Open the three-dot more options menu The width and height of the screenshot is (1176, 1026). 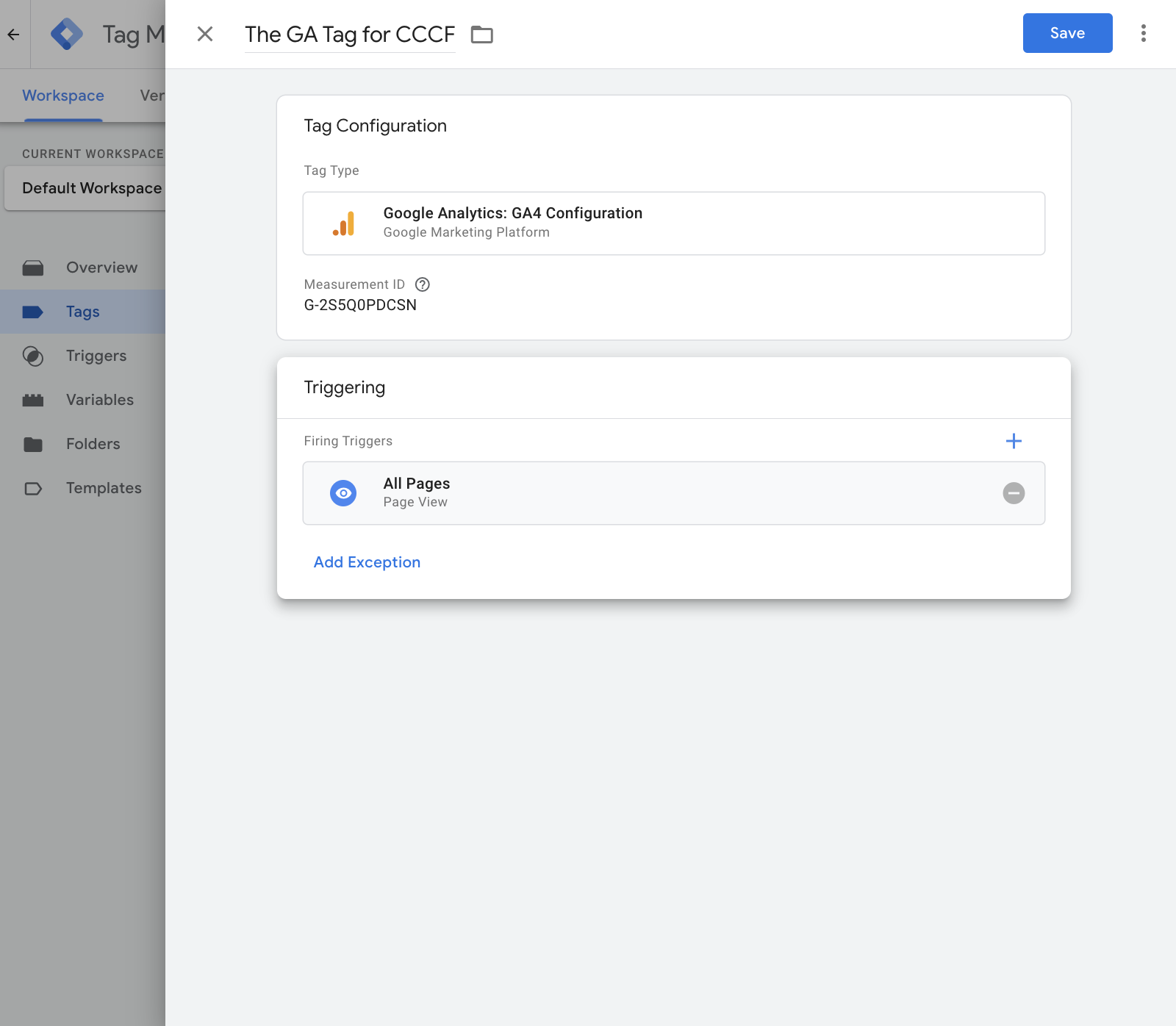[1143, 33]
